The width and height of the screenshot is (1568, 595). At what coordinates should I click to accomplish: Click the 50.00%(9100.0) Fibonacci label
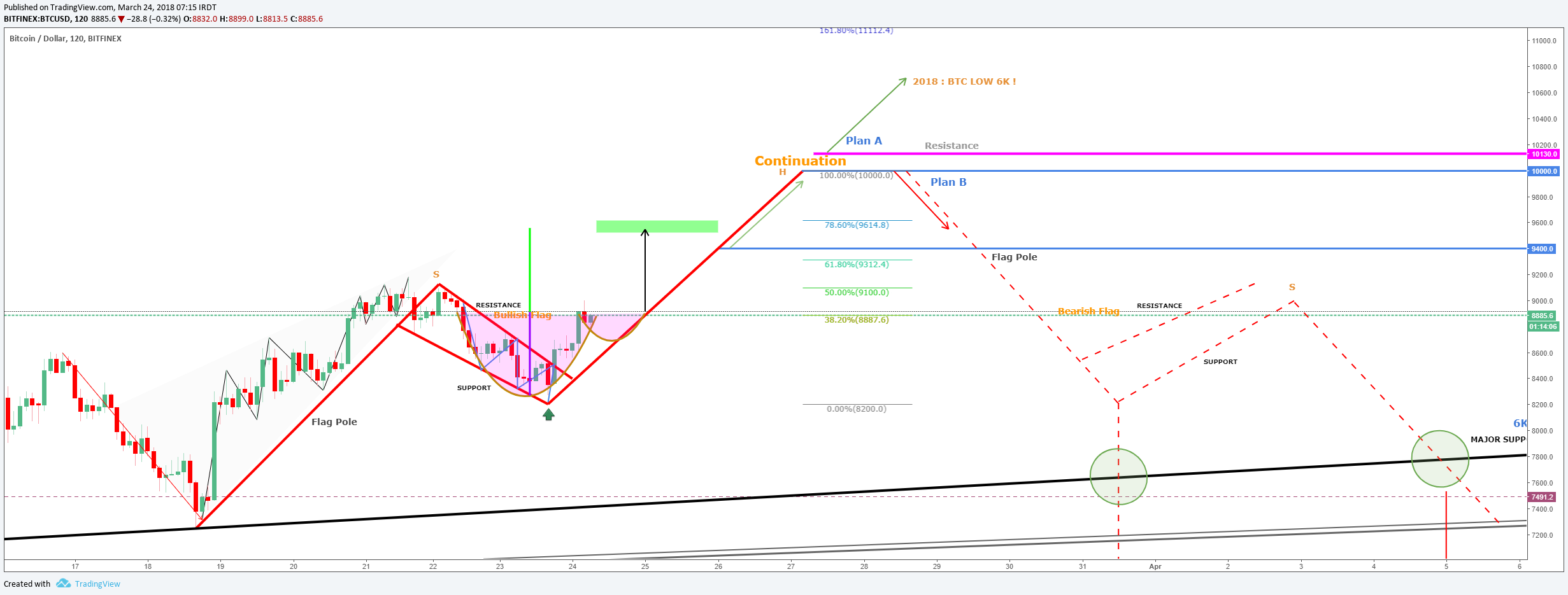[857, 293]
